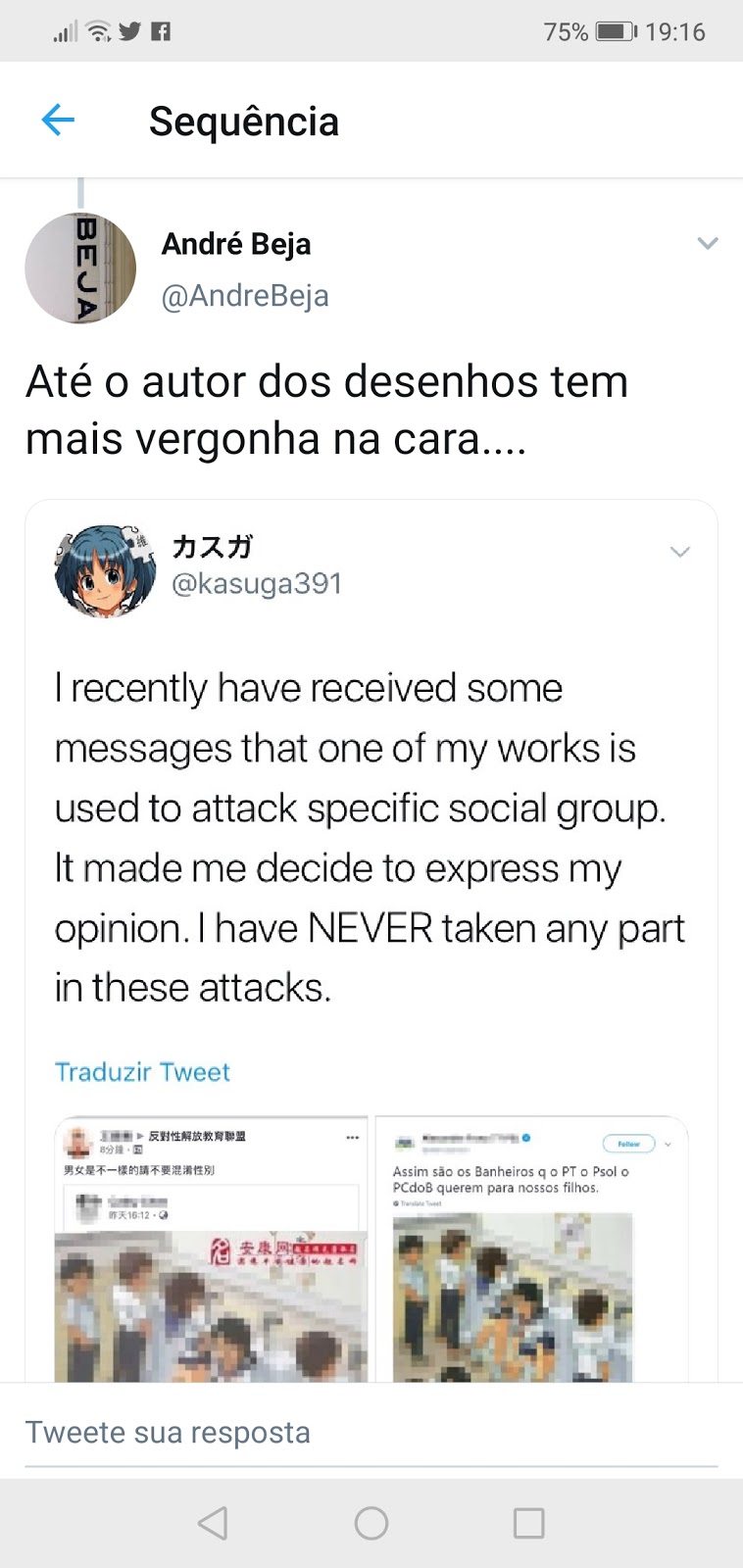The height and width of the screenshot is (1568, 743).
Task: Tap Traduzir Tweet link
Action: click(142, 1072)
